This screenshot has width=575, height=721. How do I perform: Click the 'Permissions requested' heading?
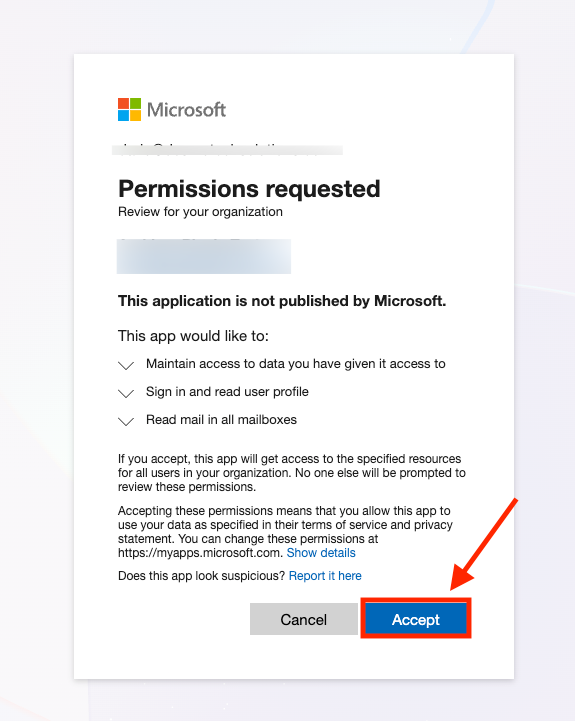pyautogui.click(x=249, y=189)
